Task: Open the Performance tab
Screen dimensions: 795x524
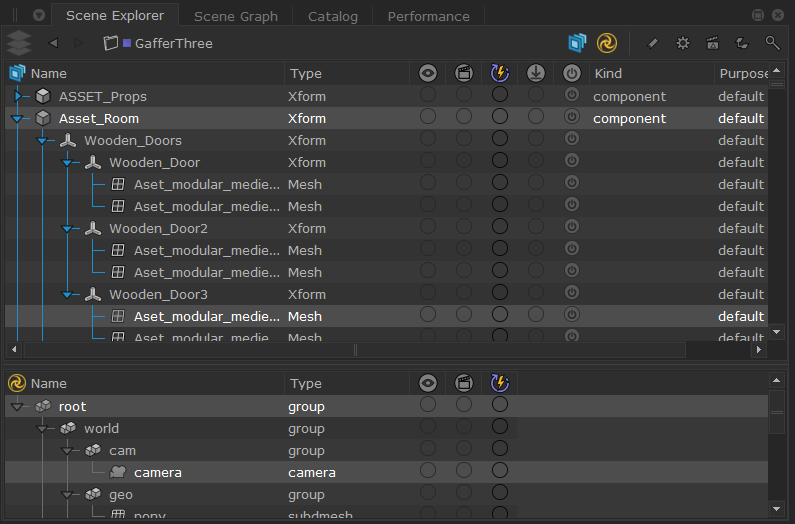Action: point(428,16)
